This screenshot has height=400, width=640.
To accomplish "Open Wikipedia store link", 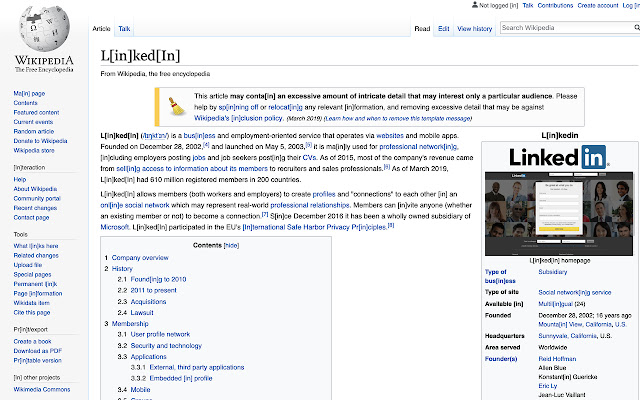I will tap(34, 150).
